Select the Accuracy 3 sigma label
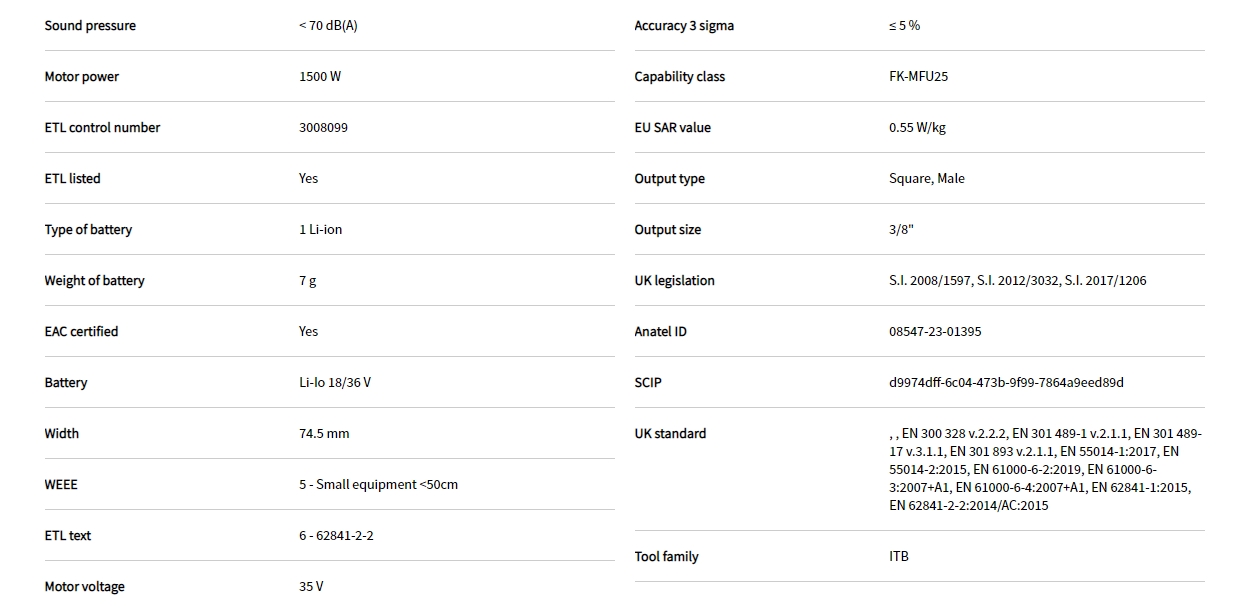 [684, 26]
